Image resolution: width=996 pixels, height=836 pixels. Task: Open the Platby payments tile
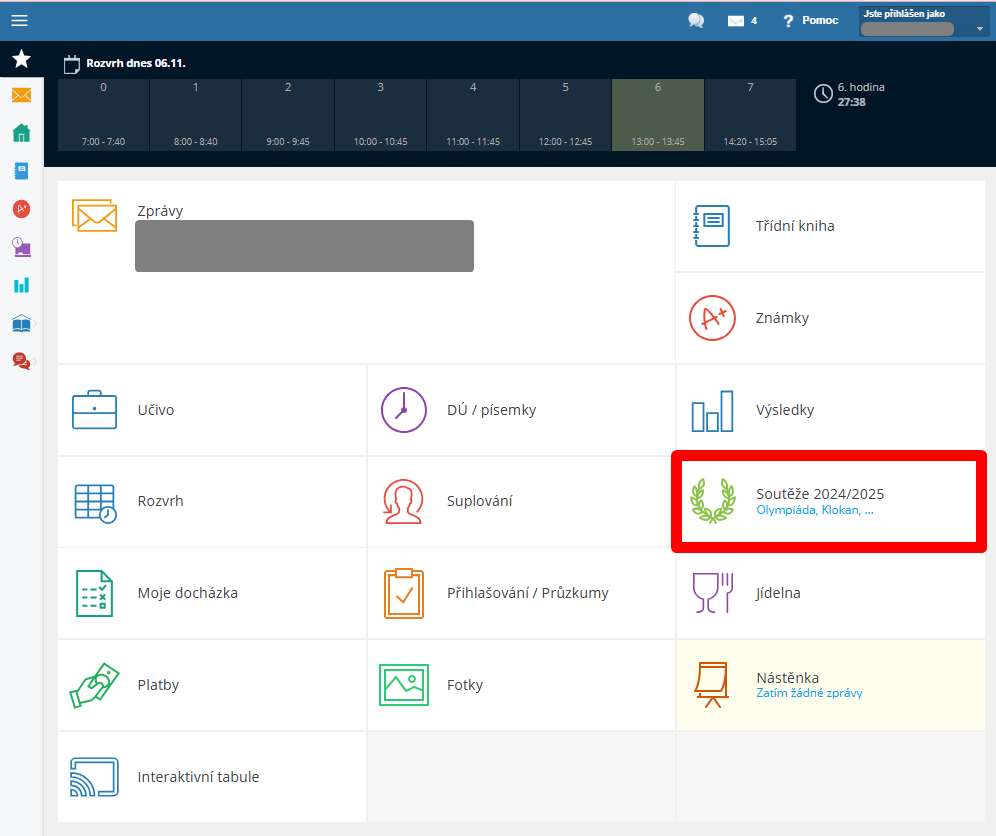point(212,685)
